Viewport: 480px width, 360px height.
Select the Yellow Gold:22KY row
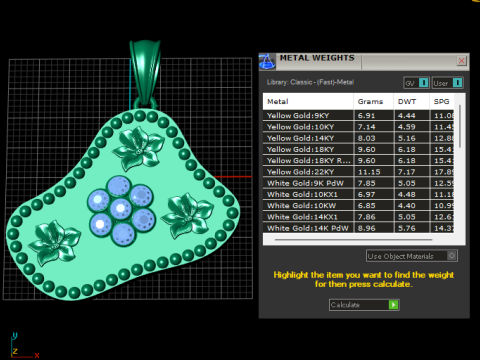coord(358,172)
